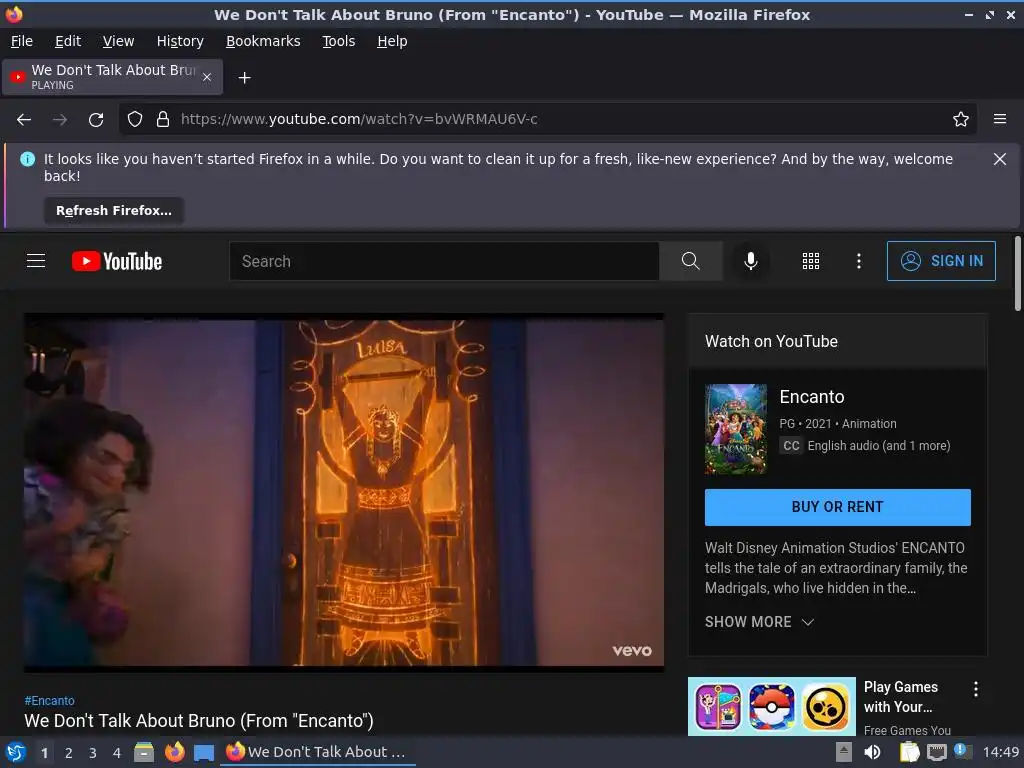This screenshot has height=768, width=1024.
Task: Start voice search with microphone icon
Action: pyautogui.click(x=751, y=261)
